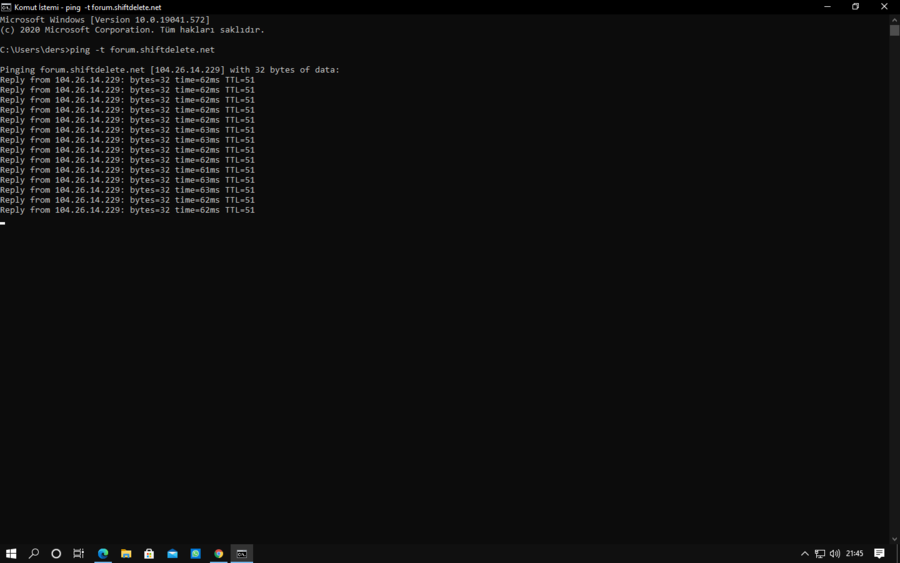The height and width of the screenshot is (563, 900).
Task: Click the reply line with time=61ms
Action: [127, 170]
